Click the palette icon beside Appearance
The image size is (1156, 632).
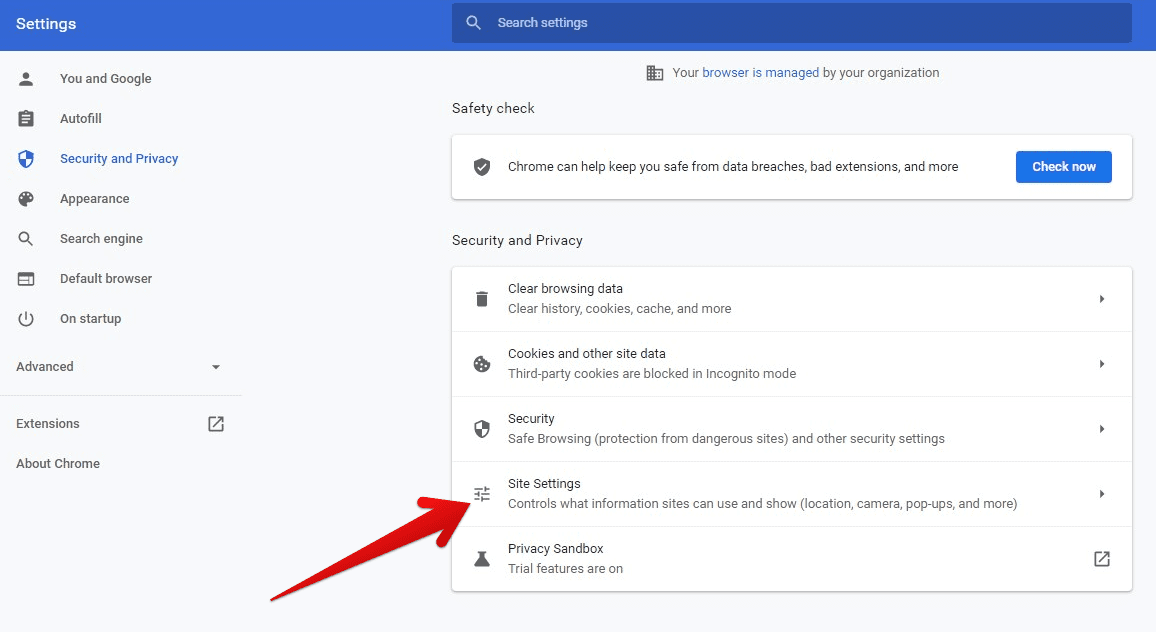tap(26, 198)
